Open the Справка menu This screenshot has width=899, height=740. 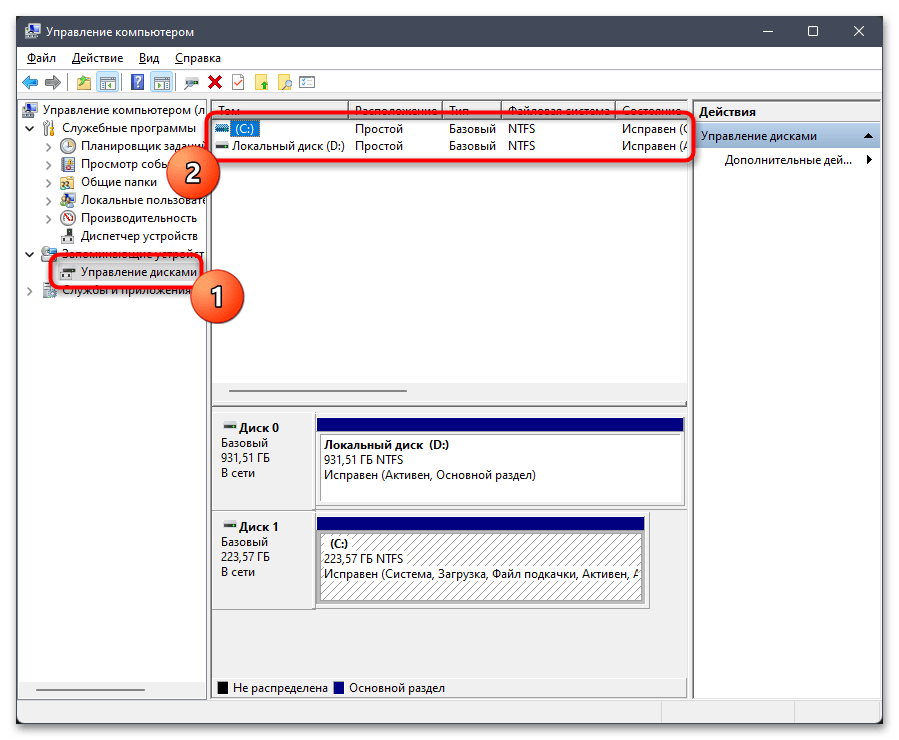(x=197, y=58)
